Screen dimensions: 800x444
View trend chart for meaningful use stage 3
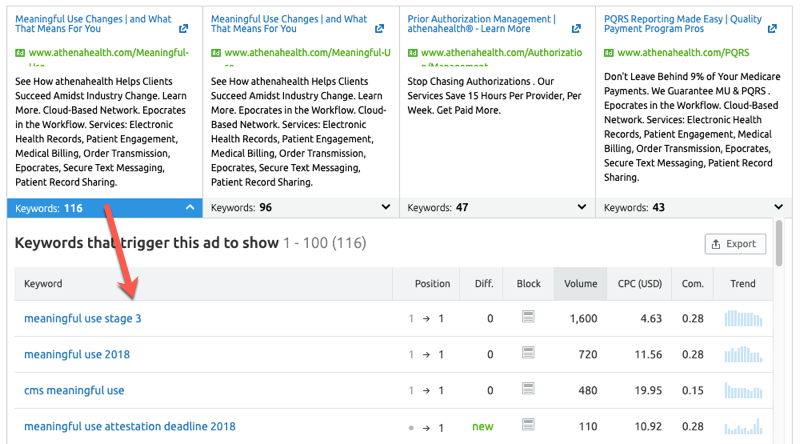742,318
